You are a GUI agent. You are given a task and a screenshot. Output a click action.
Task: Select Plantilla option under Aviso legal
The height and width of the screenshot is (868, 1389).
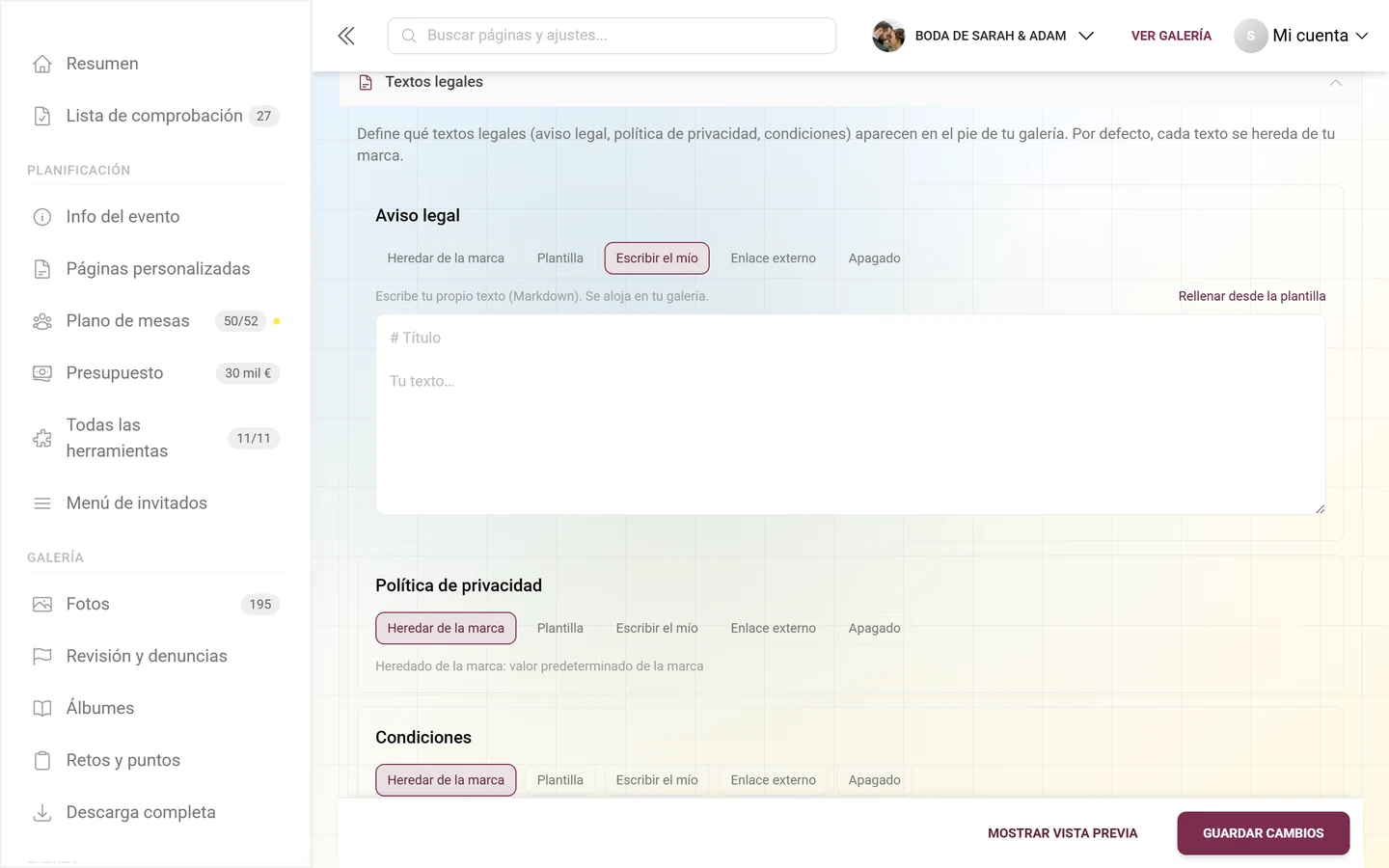pyautogui.click(x=560, y=258)
